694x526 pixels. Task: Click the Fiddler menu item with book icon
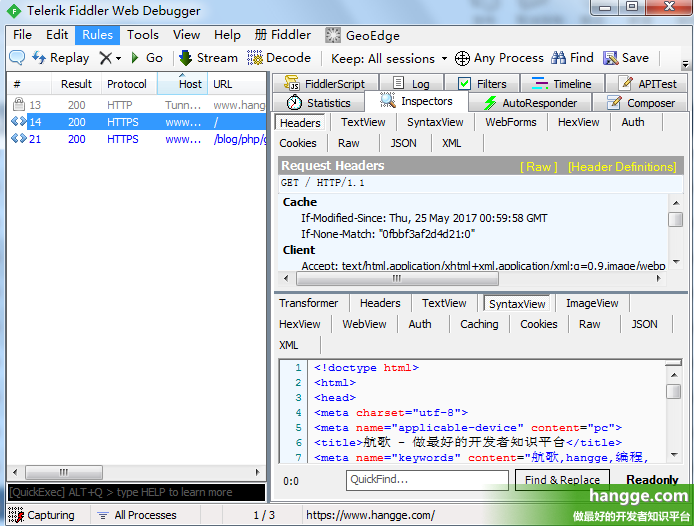coord(283,35)
